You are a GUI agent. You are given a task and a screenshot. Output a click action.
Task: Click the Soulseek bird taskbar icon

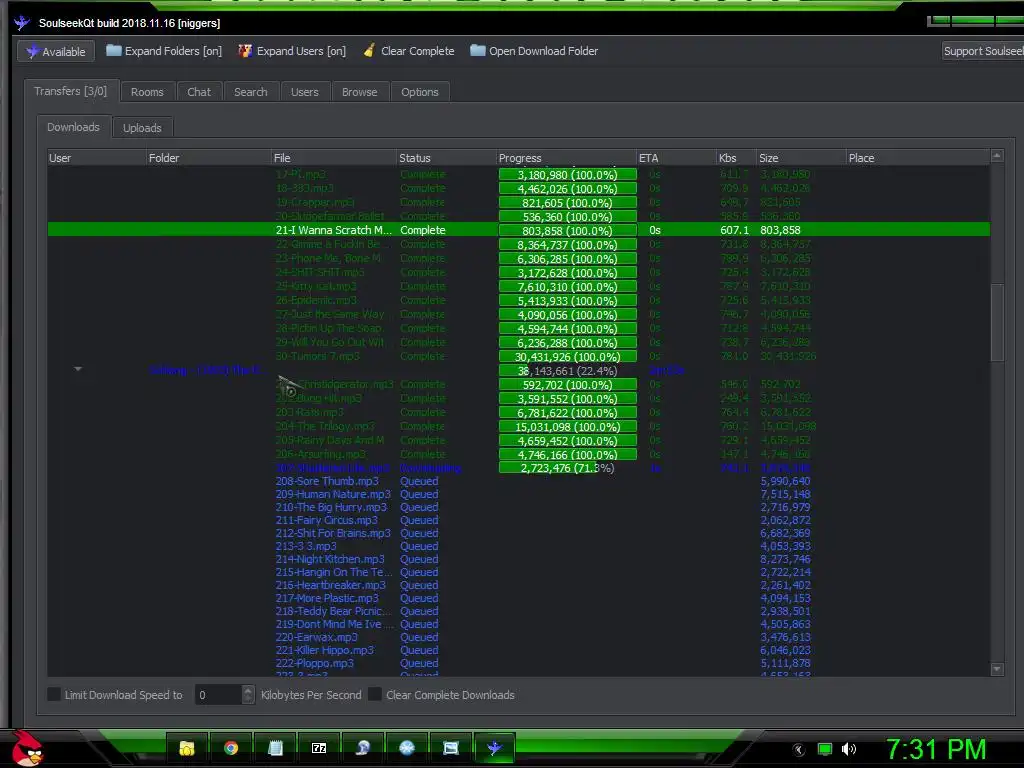pos(495,748)
